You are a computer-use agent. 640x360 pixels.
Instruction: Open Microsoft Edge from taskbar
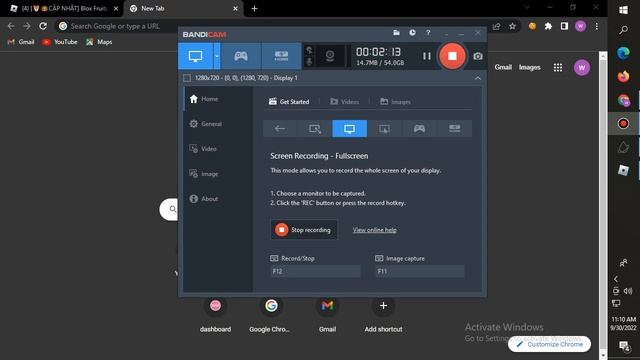click(x=623, y=53)
